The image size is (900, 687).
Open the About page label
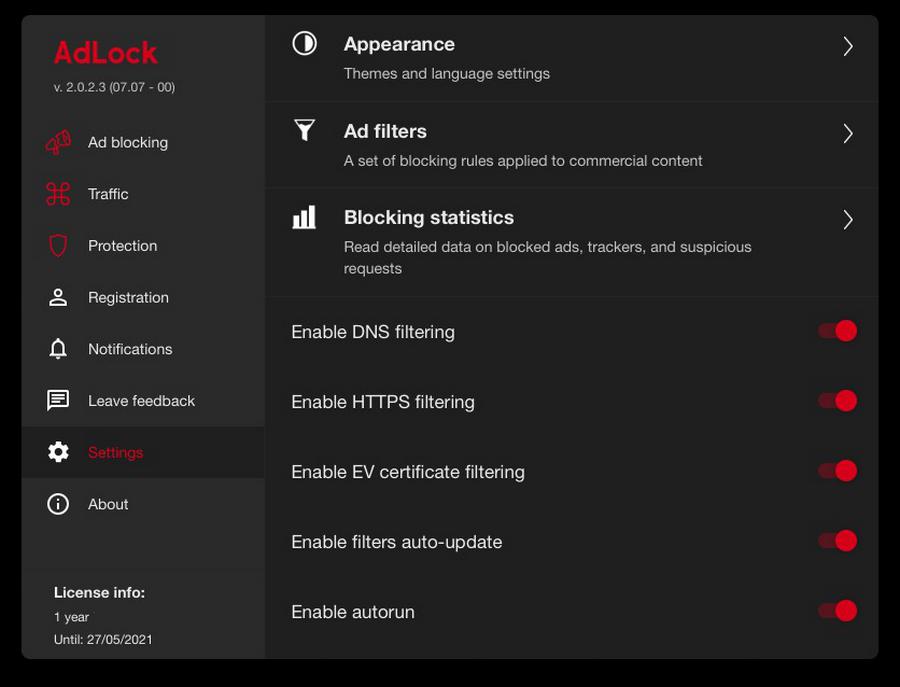pos(108,504)
